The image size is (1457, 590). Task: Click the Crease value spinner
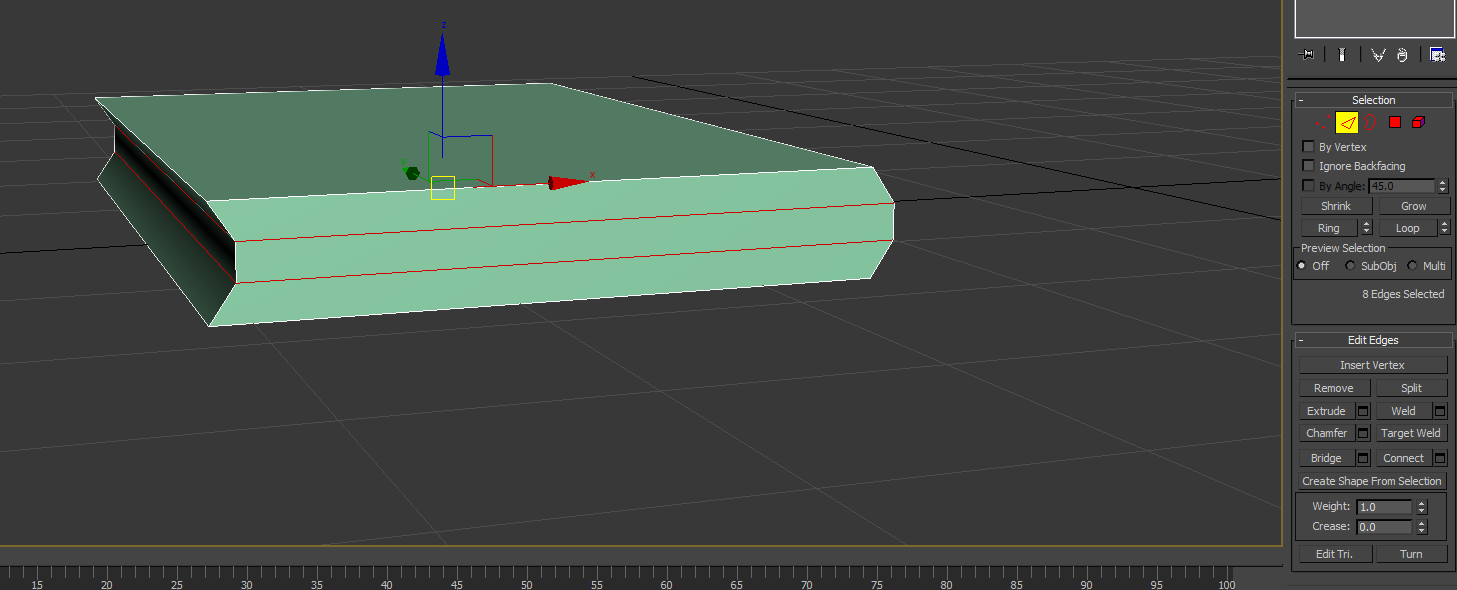coord(1422,527)
